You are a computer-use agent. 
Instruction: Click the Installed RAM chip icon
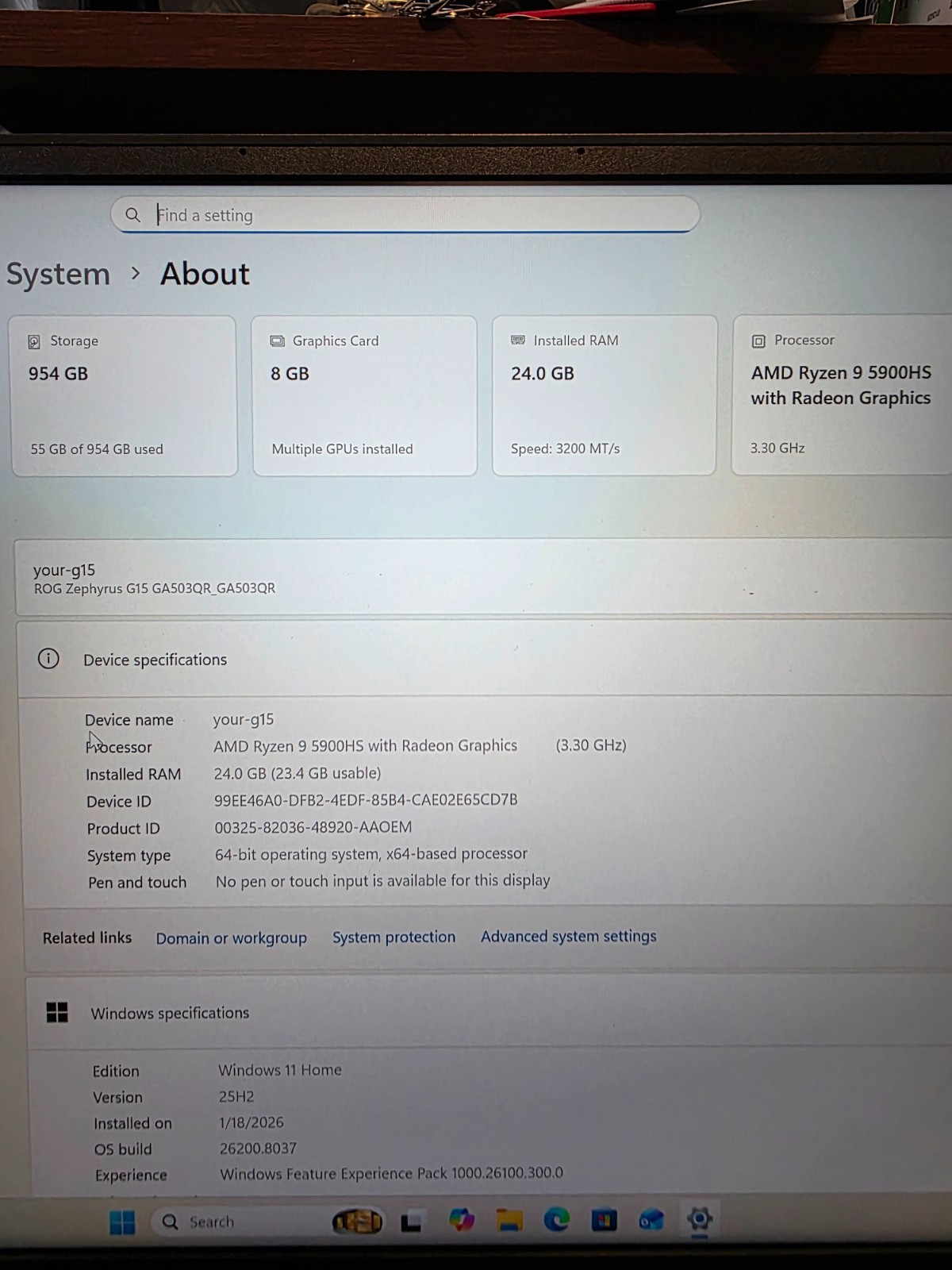coord(518,341)
